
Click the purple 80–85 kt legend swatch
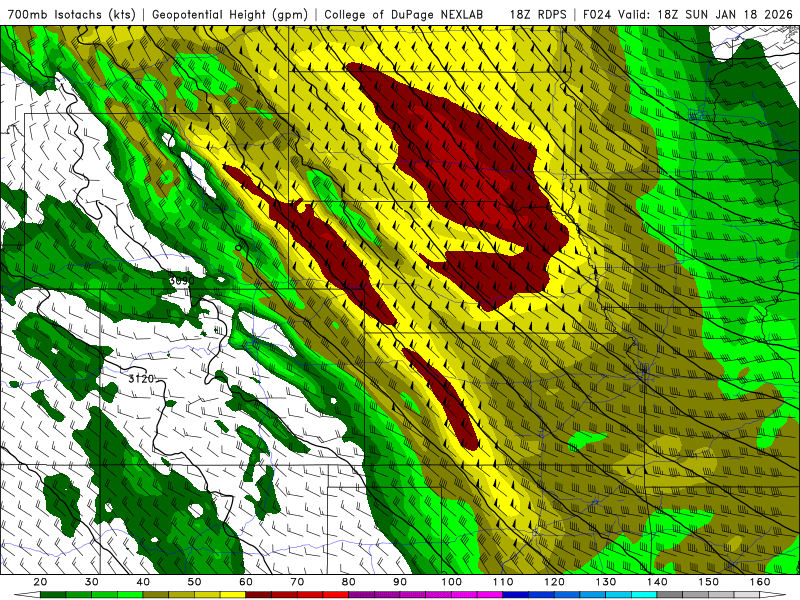(361, 595)
